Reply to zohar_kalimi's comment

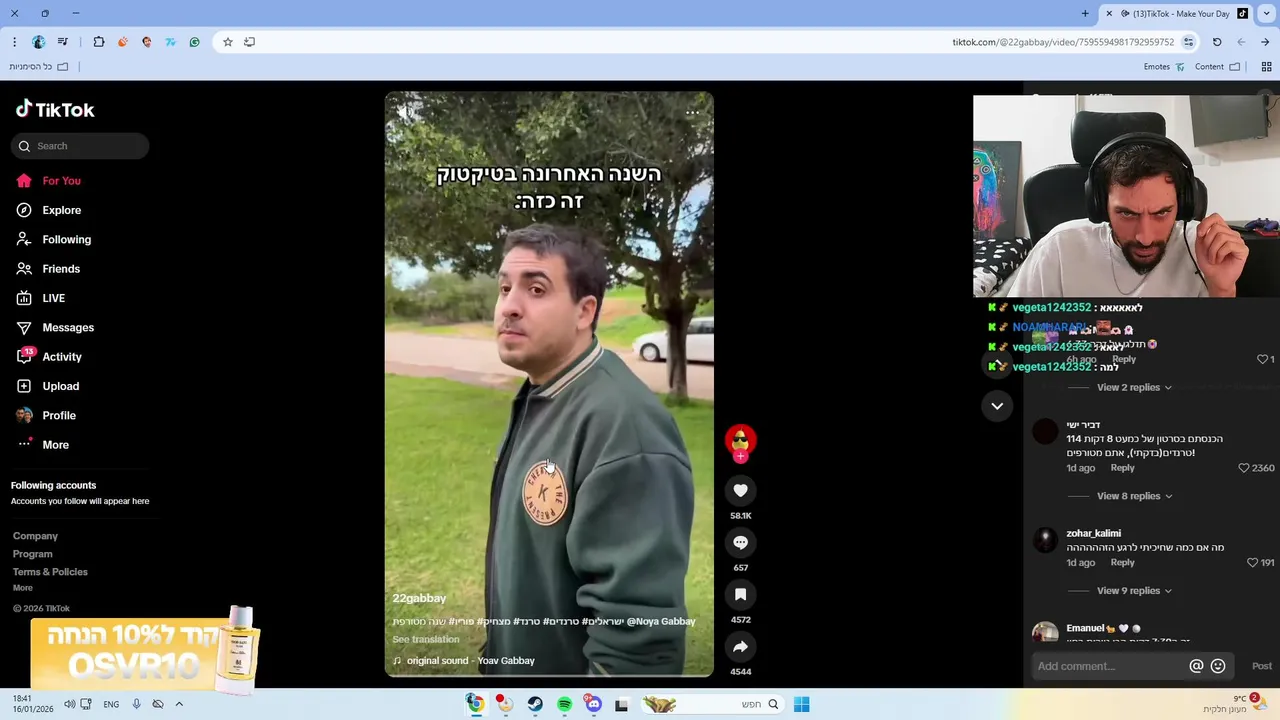click(1123, 563)
